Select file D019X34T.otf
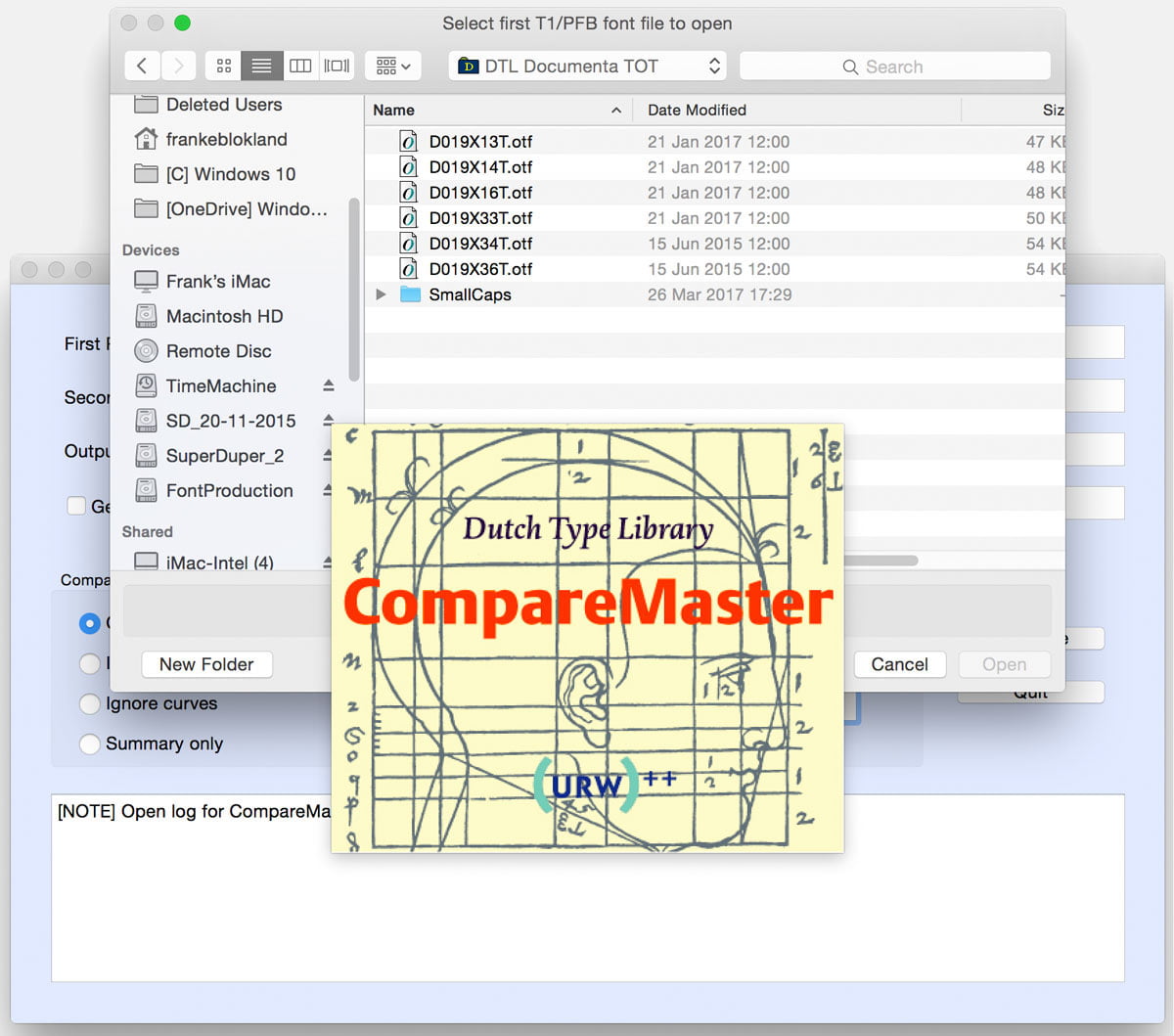The height and width of the screenshot is (1036, 1174). tap(714, 244)
